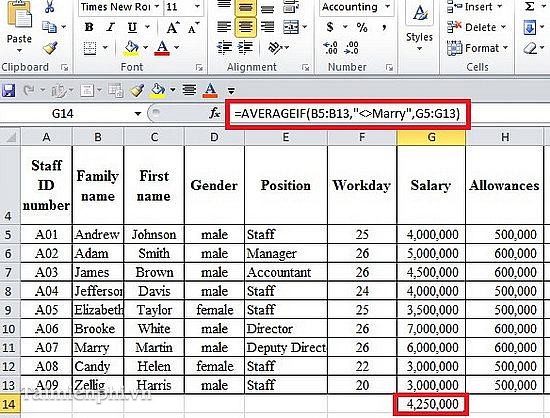Toggle Underline formatting
Image resolution: width=550 pixels, height=418 pixels.
(x=132, y=27)
